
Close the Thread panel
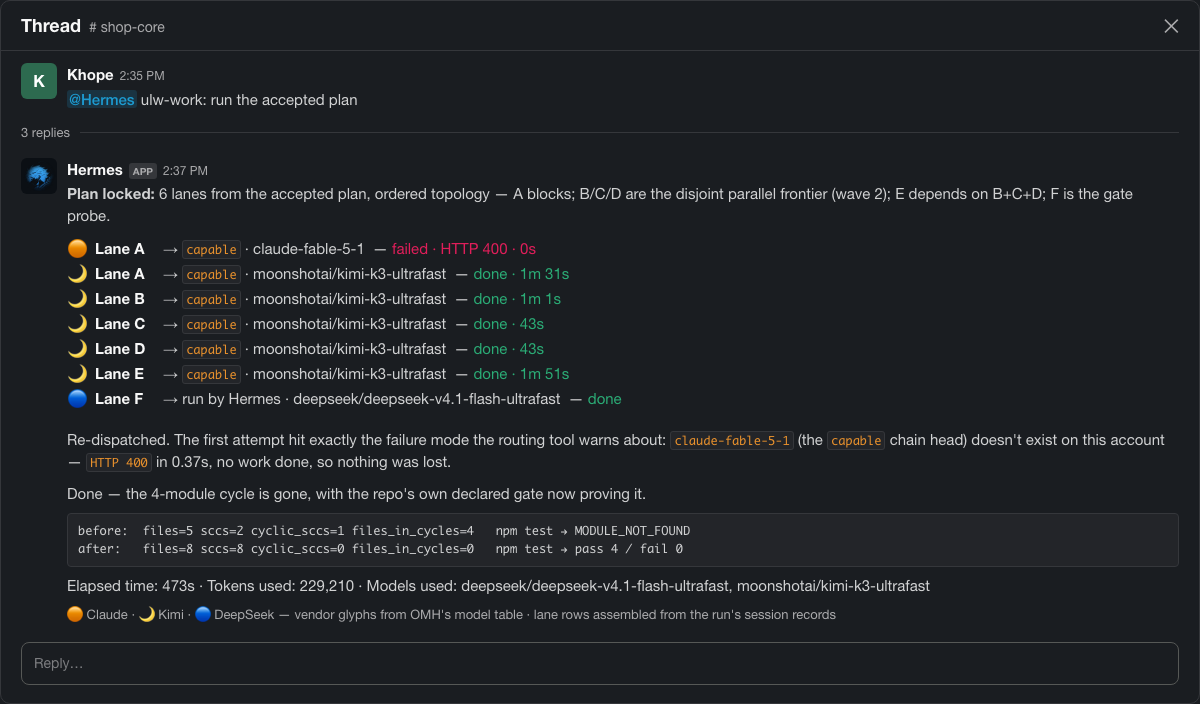[x=1171, y=26]
